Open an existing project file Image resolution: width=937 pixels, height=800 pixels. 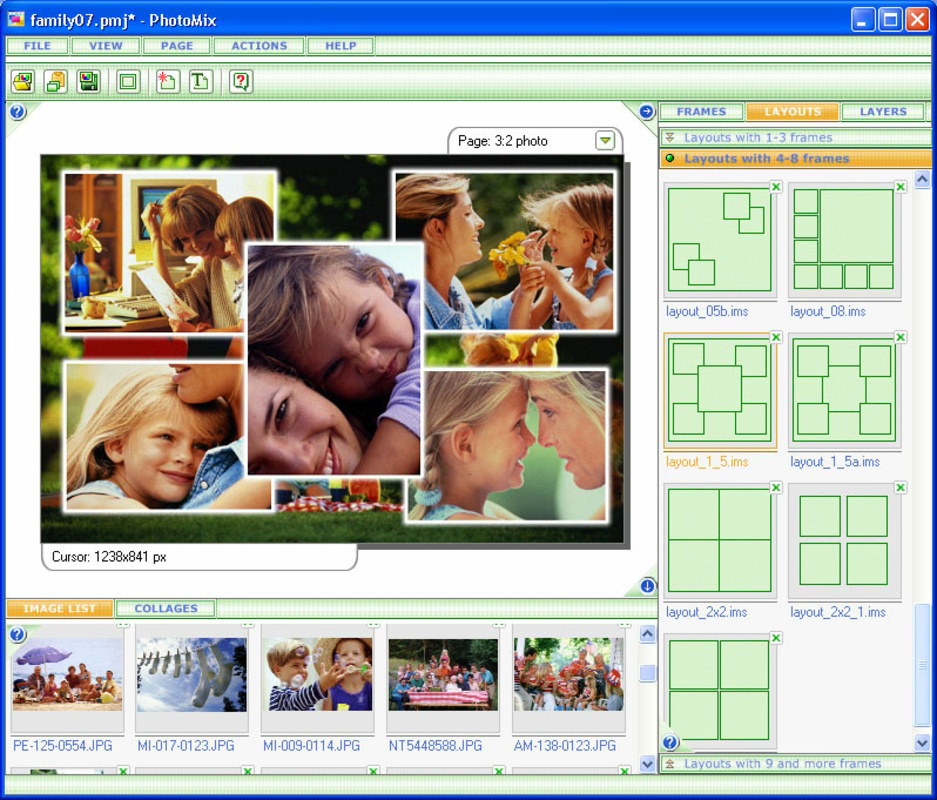(x=22, y=81)
